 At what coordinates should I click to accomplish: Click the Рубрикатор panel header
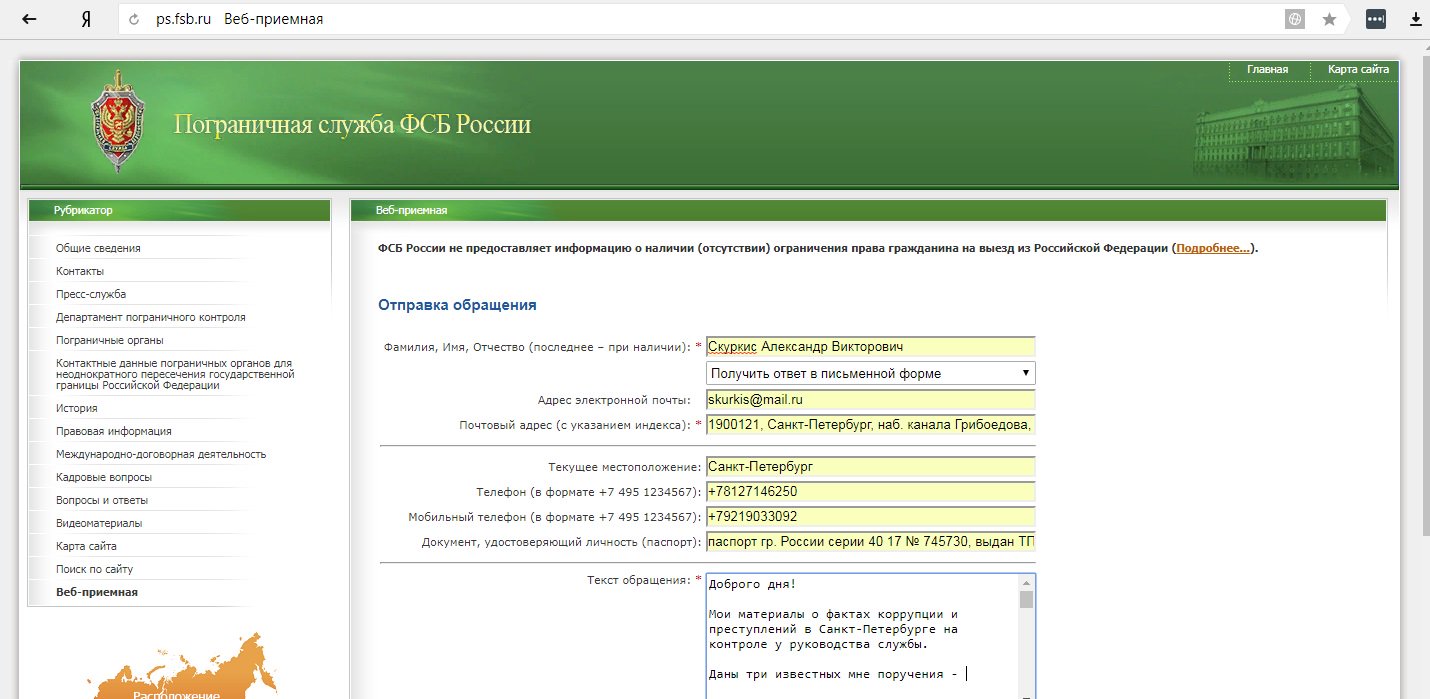point(179,210)
